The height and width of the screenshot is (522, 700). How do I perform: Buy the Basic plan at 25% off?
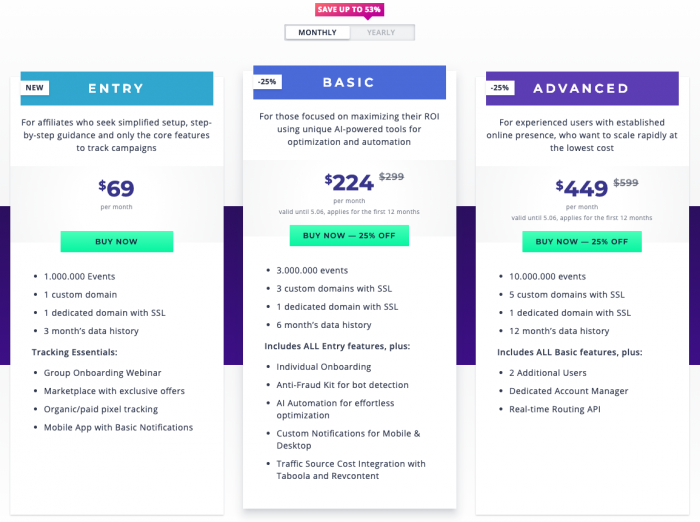click(x=349, y=235)
